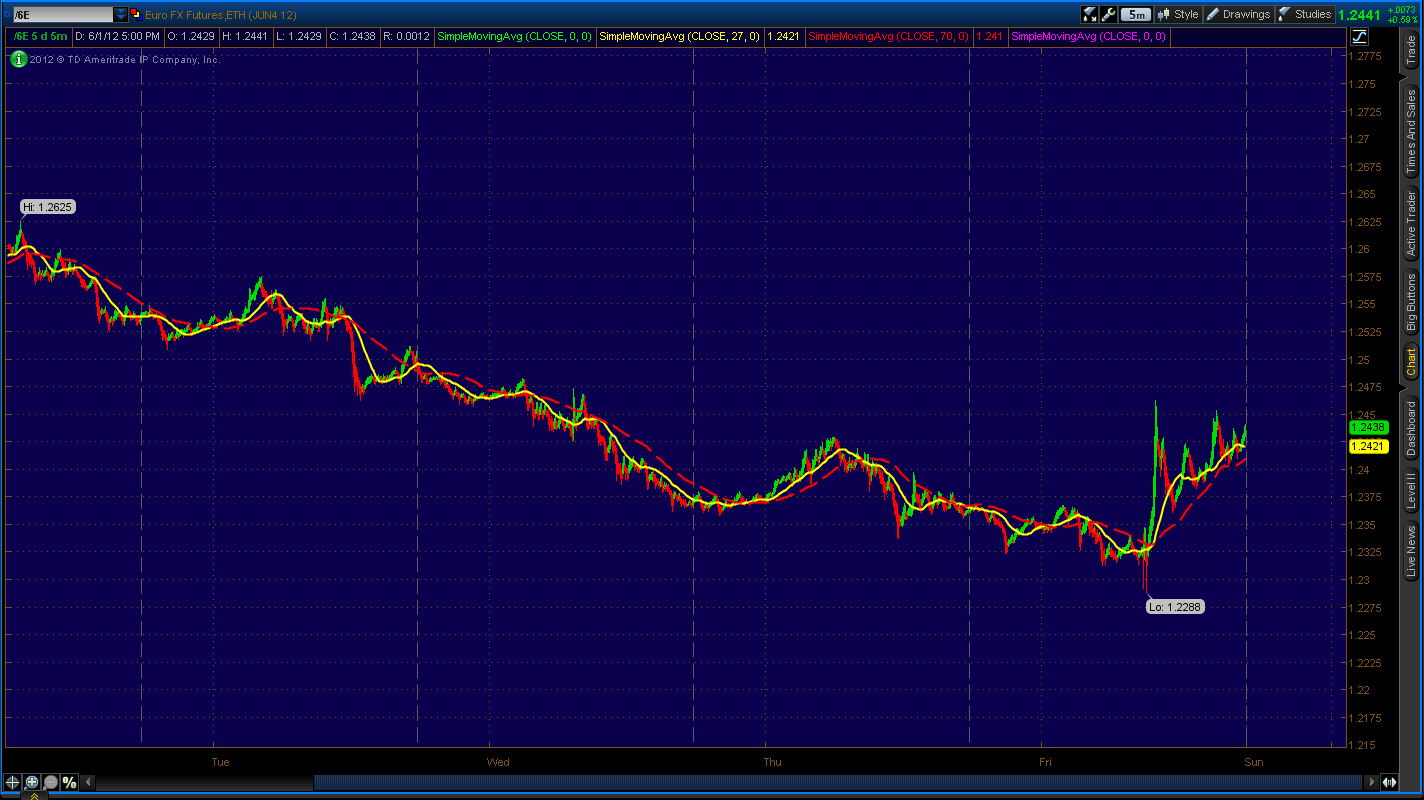Click the scrollbar left arrow
Screen dimensions: 1424x800
87,782
